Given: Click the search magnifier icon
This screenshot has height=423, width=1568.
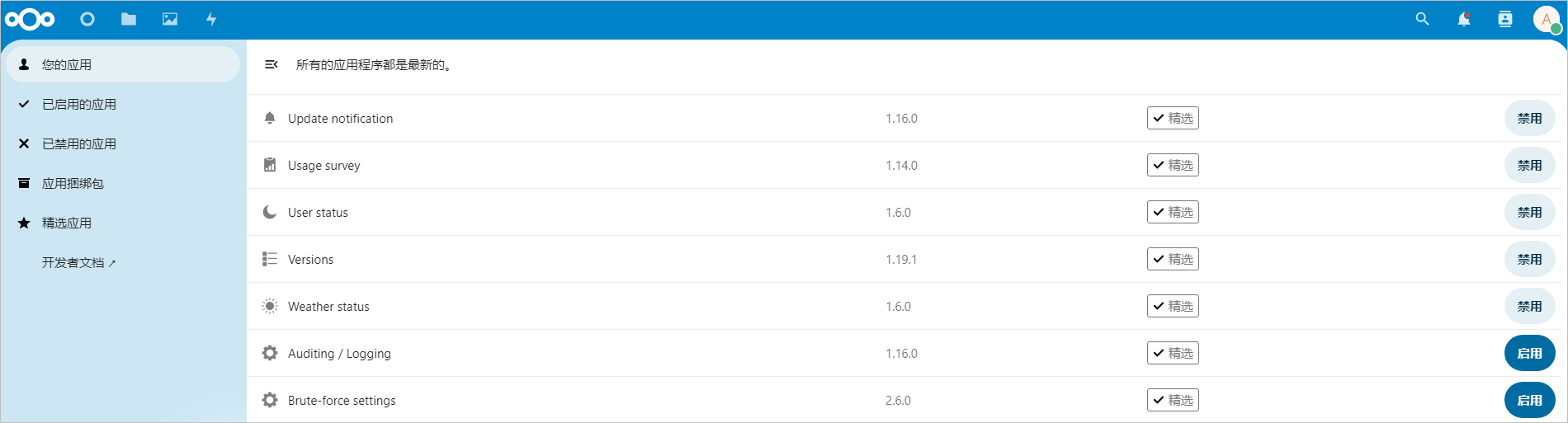Looking at the screenshot, I should click(1422, 19).
